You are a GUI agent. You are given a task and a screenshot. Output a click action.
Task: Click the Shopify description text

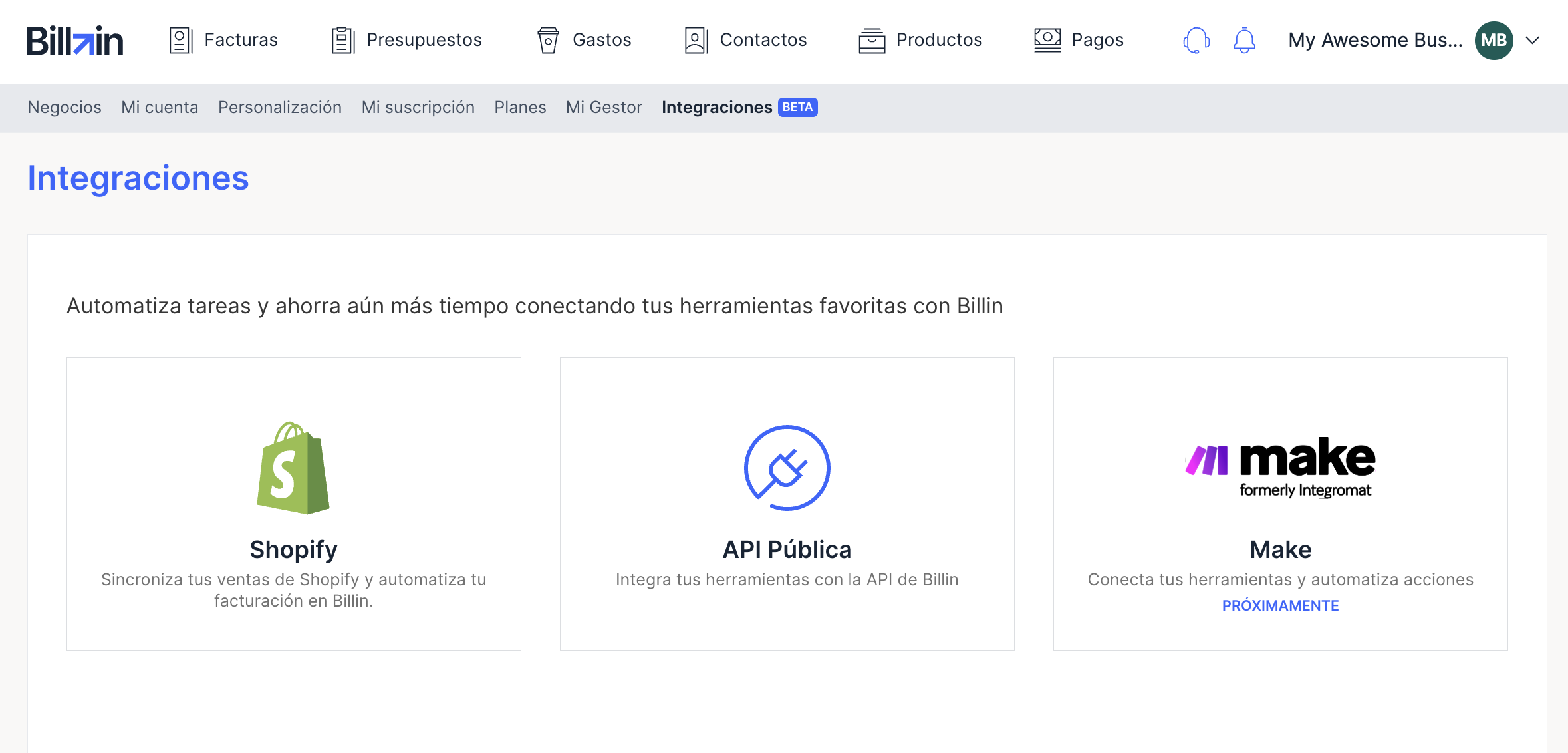(293, 590)
